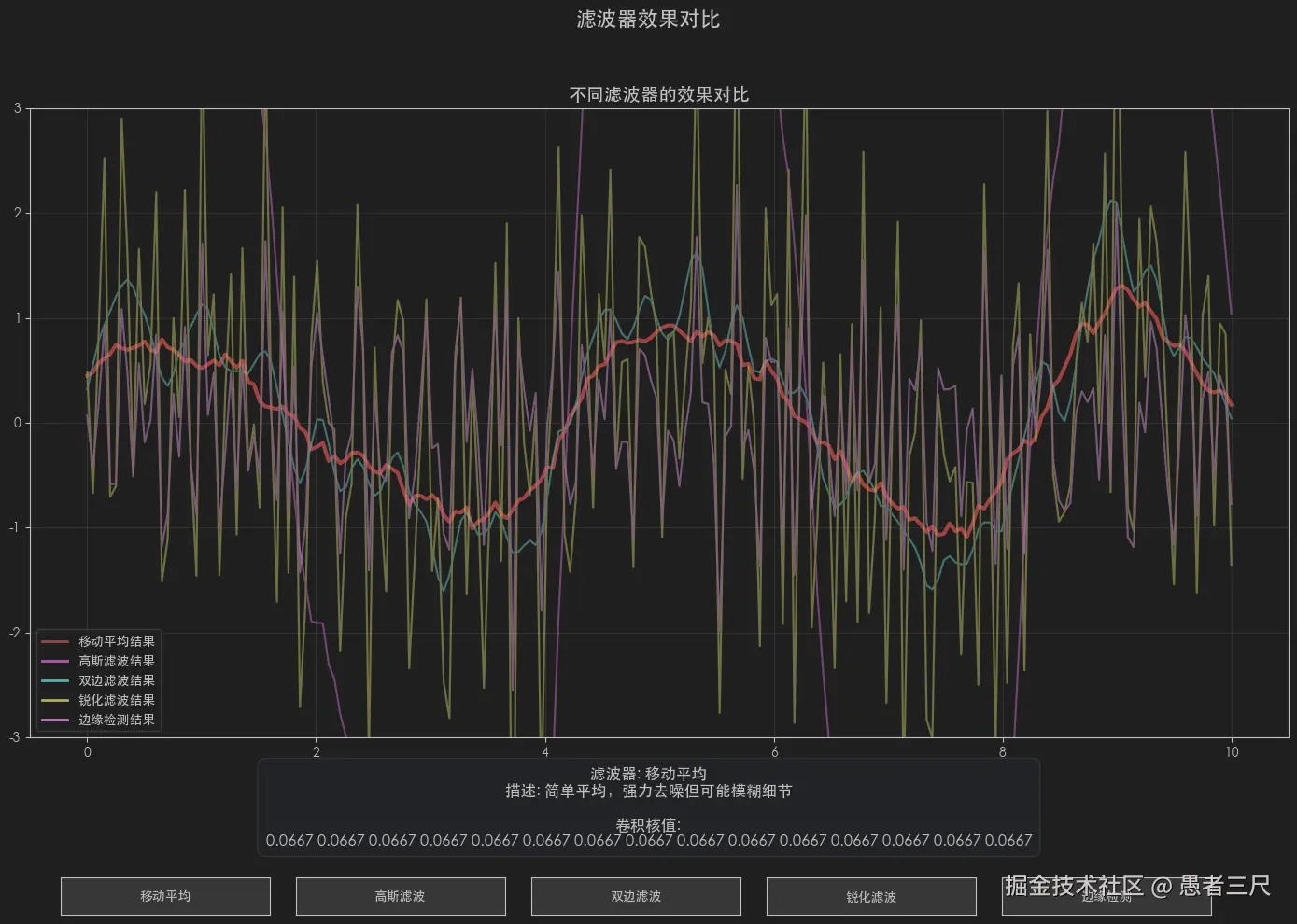This screenshot has width=1297, height=924.
Task: Click the figure title 滤波器效果对比
Action: [x=648, y=20]
